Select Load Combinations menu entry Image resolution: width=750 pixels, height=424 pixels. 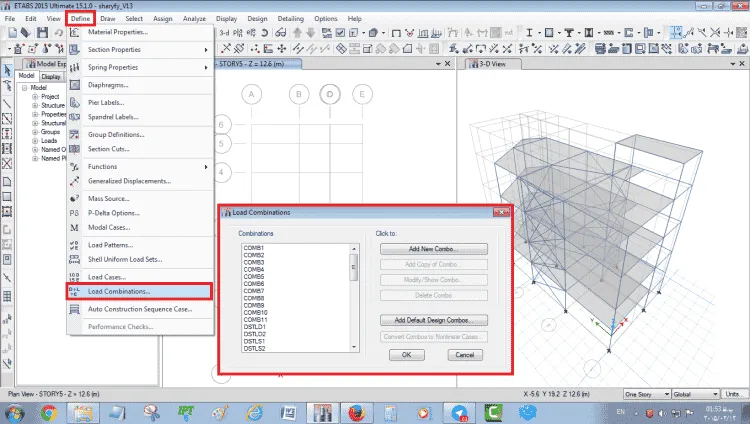click(x=140, y=291)
